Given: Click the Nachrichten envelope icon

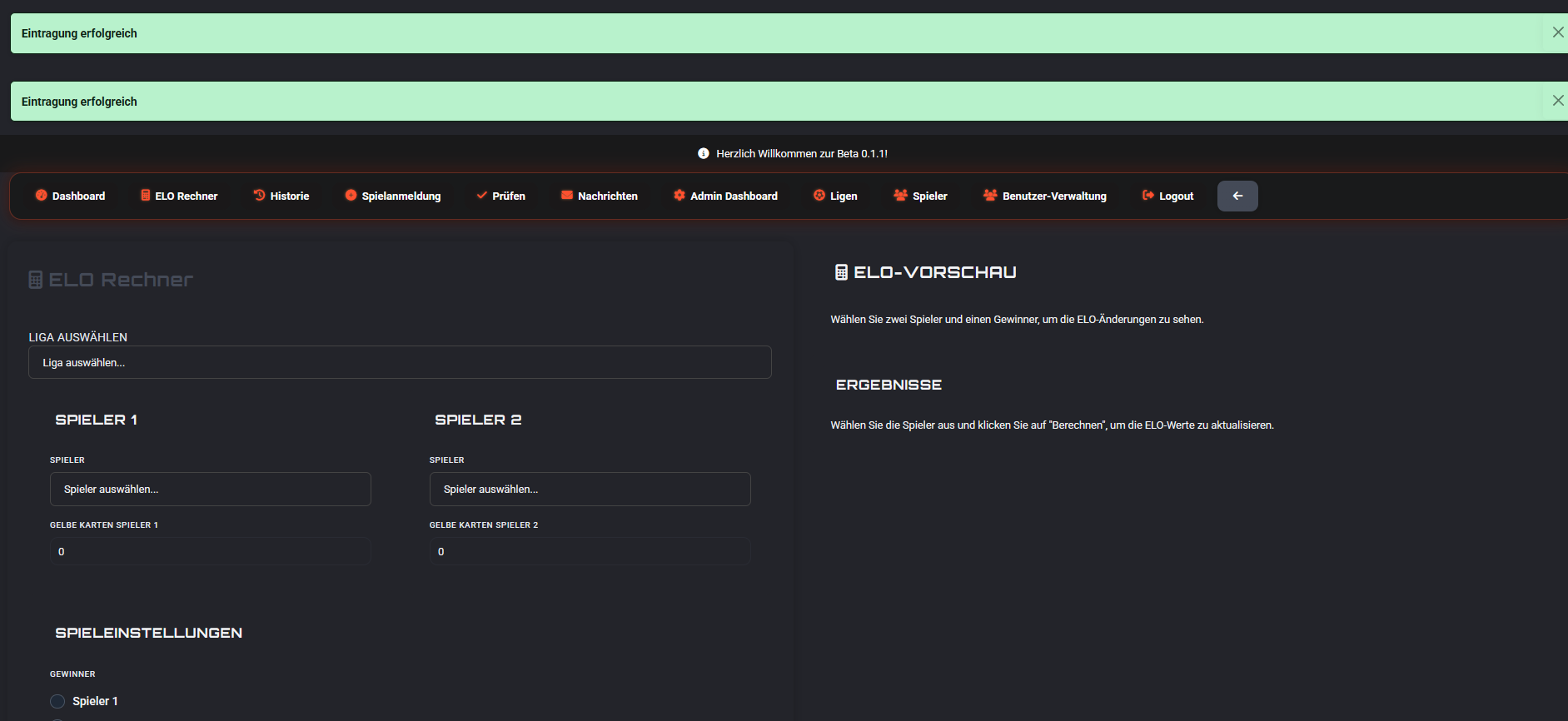Looking at the screenshot, I should click(567, 196).
